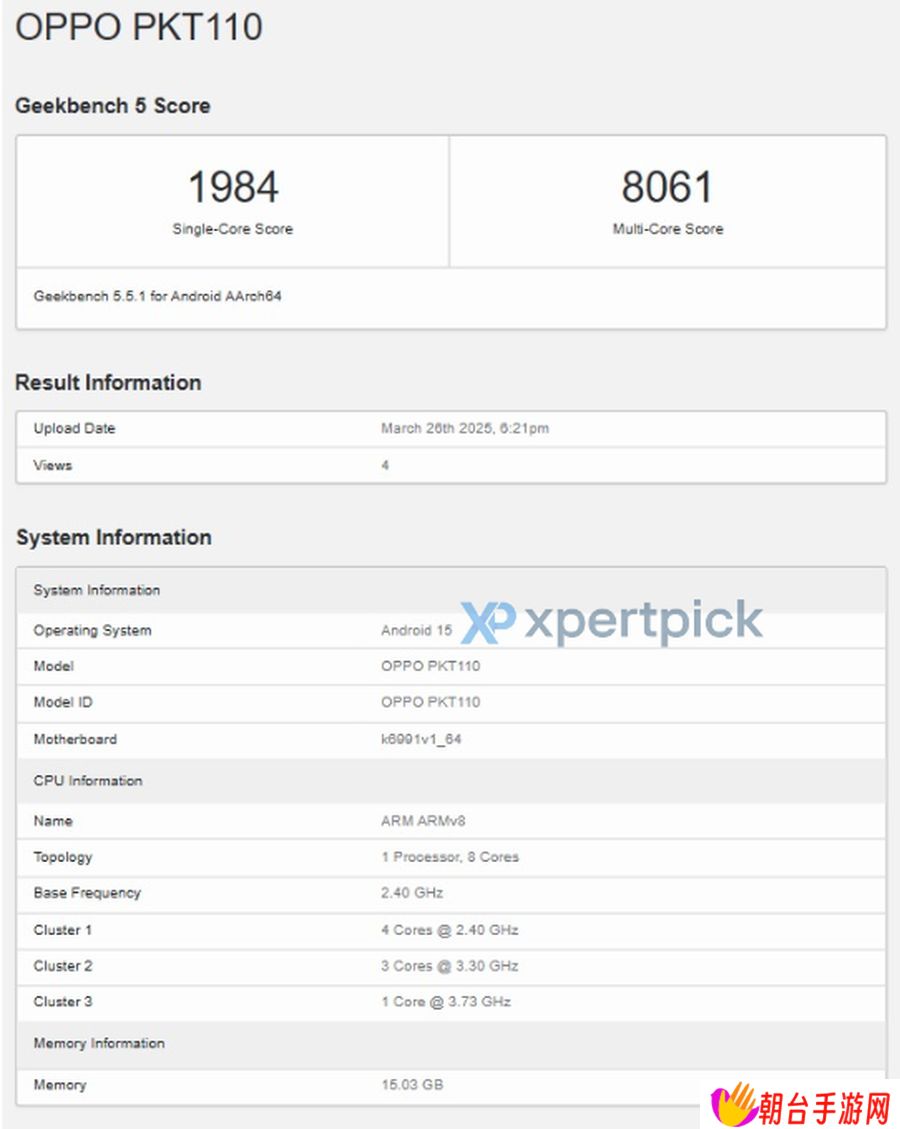Select the 'System Information' table subheader row
This screenshot has height=1129, width=900.
click(x=451, y=590)
